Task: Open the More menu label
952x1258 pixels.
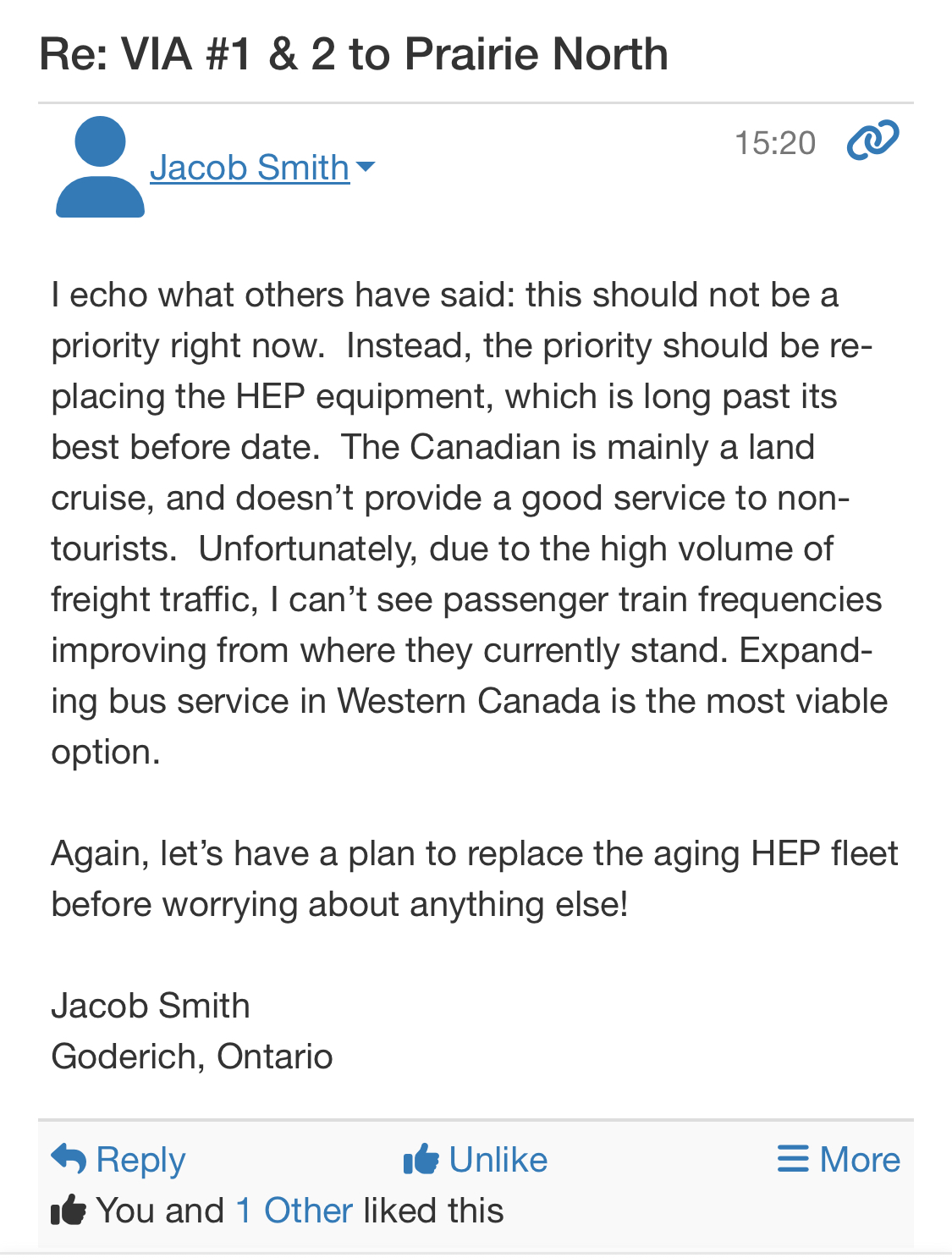Action: coord(860,1159)
